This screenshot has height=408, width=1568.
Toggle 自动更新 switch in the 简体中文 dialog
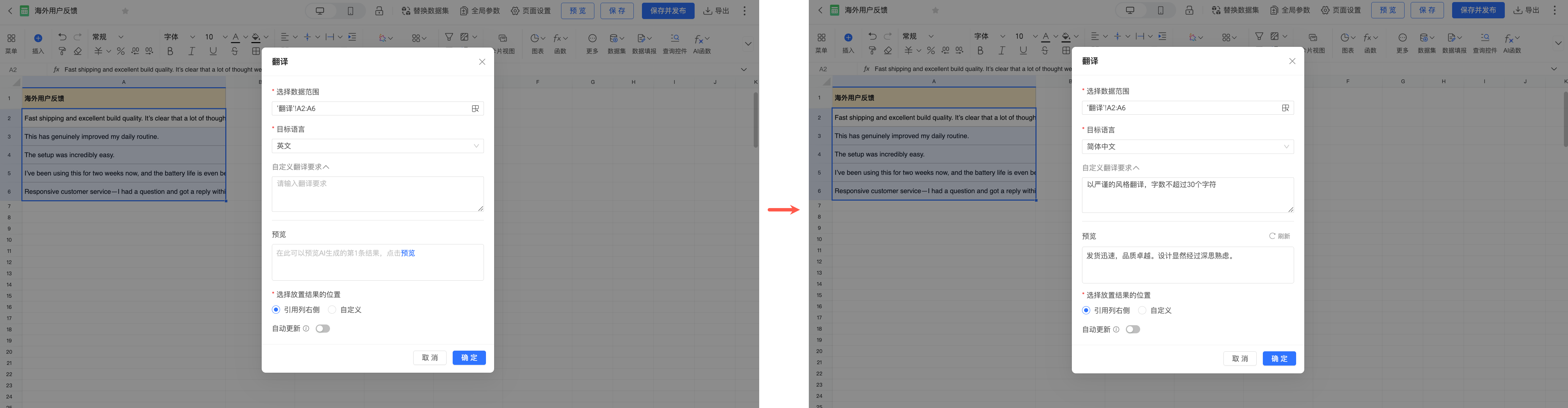[1132, 330]
